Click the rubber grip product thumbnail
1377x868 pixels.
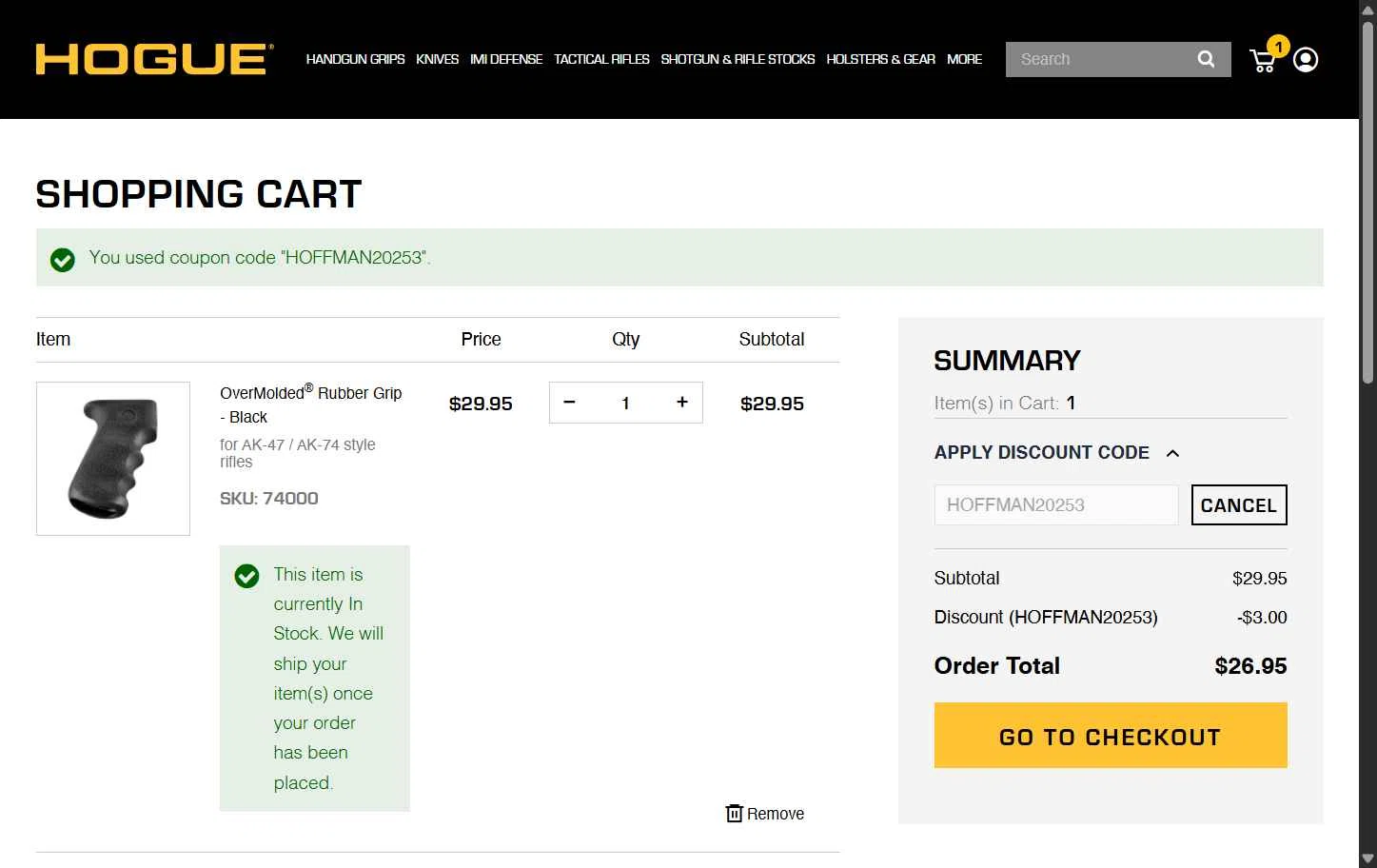[x=113, y=459]
